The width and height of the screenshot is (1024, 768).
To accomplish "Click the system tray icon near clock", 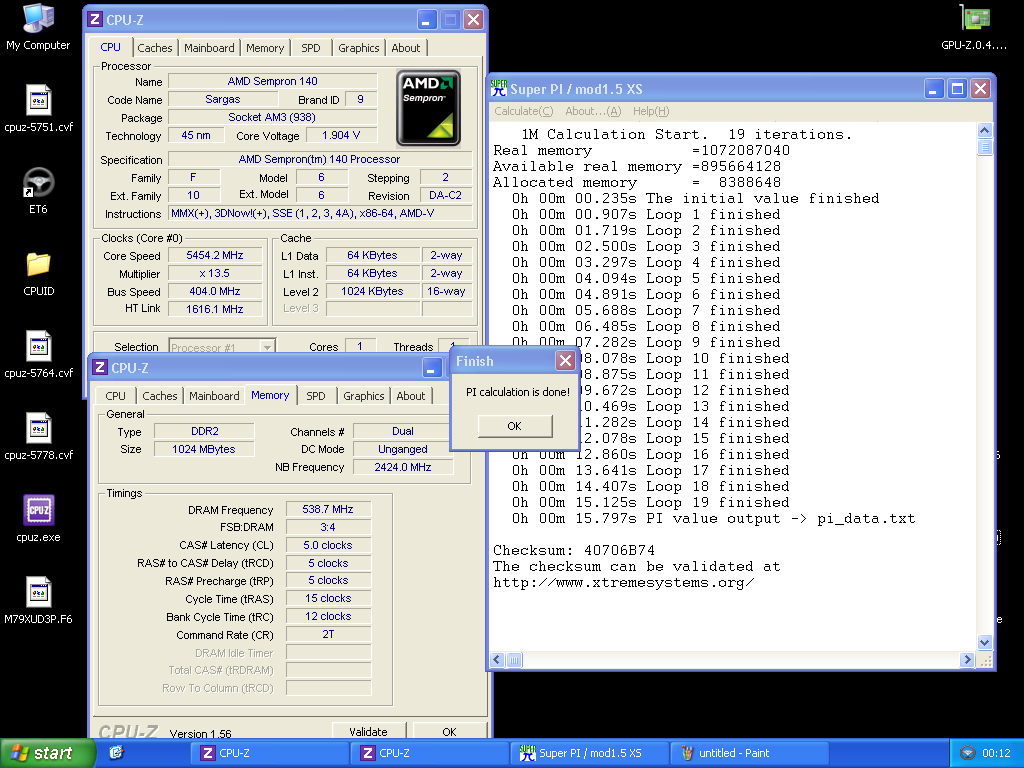I will pos(967,753).
